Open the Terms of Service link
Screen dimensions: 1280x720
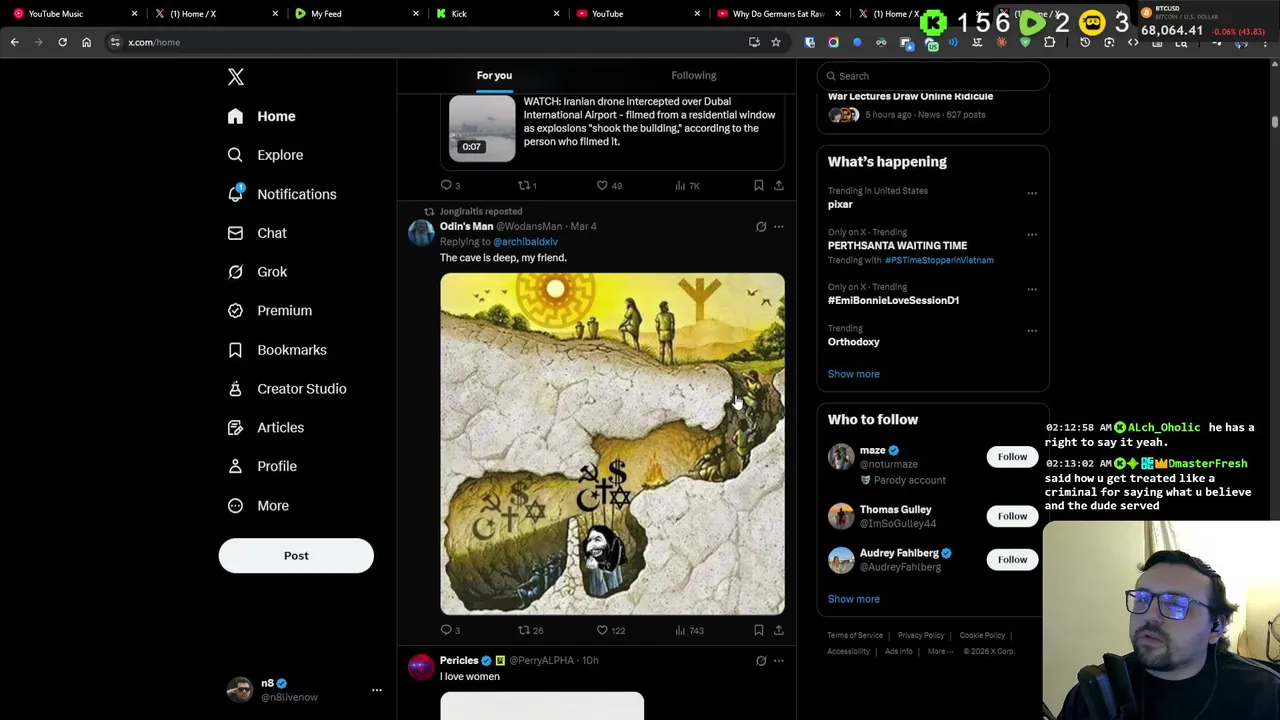[855, 635]
